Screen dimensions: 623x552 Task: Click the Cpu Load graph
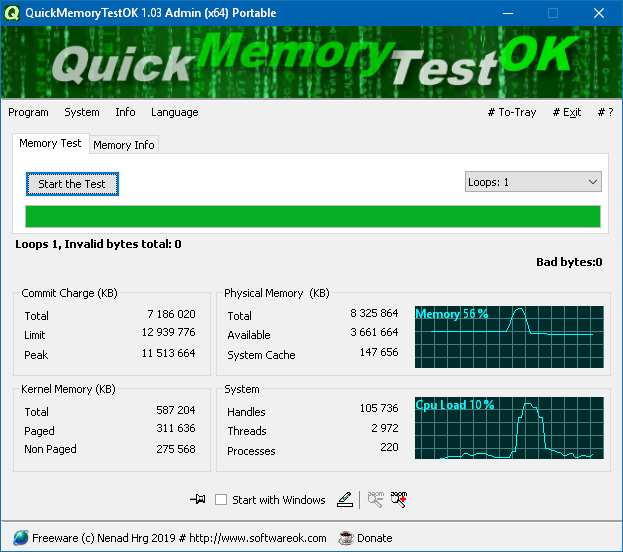point(509,429)
